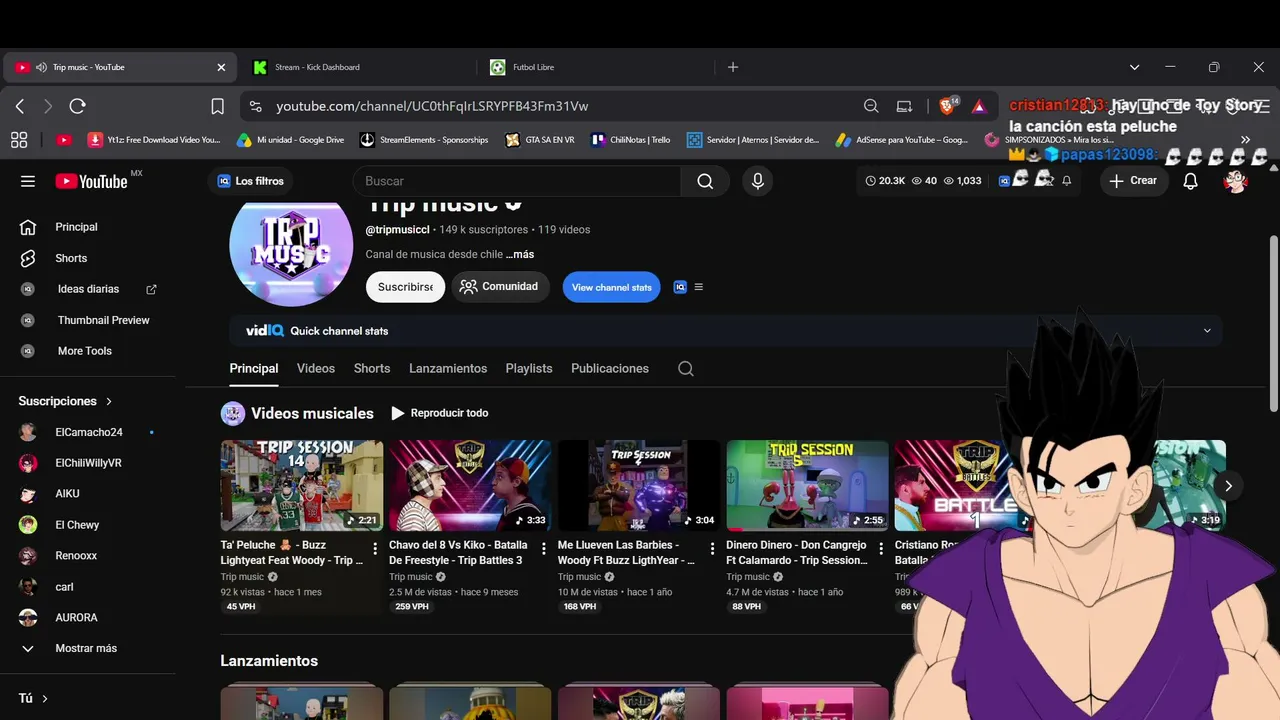The image size is (1280, 720).
Task: Open options for Chavo del 8 video
Action: pos(543,548)
